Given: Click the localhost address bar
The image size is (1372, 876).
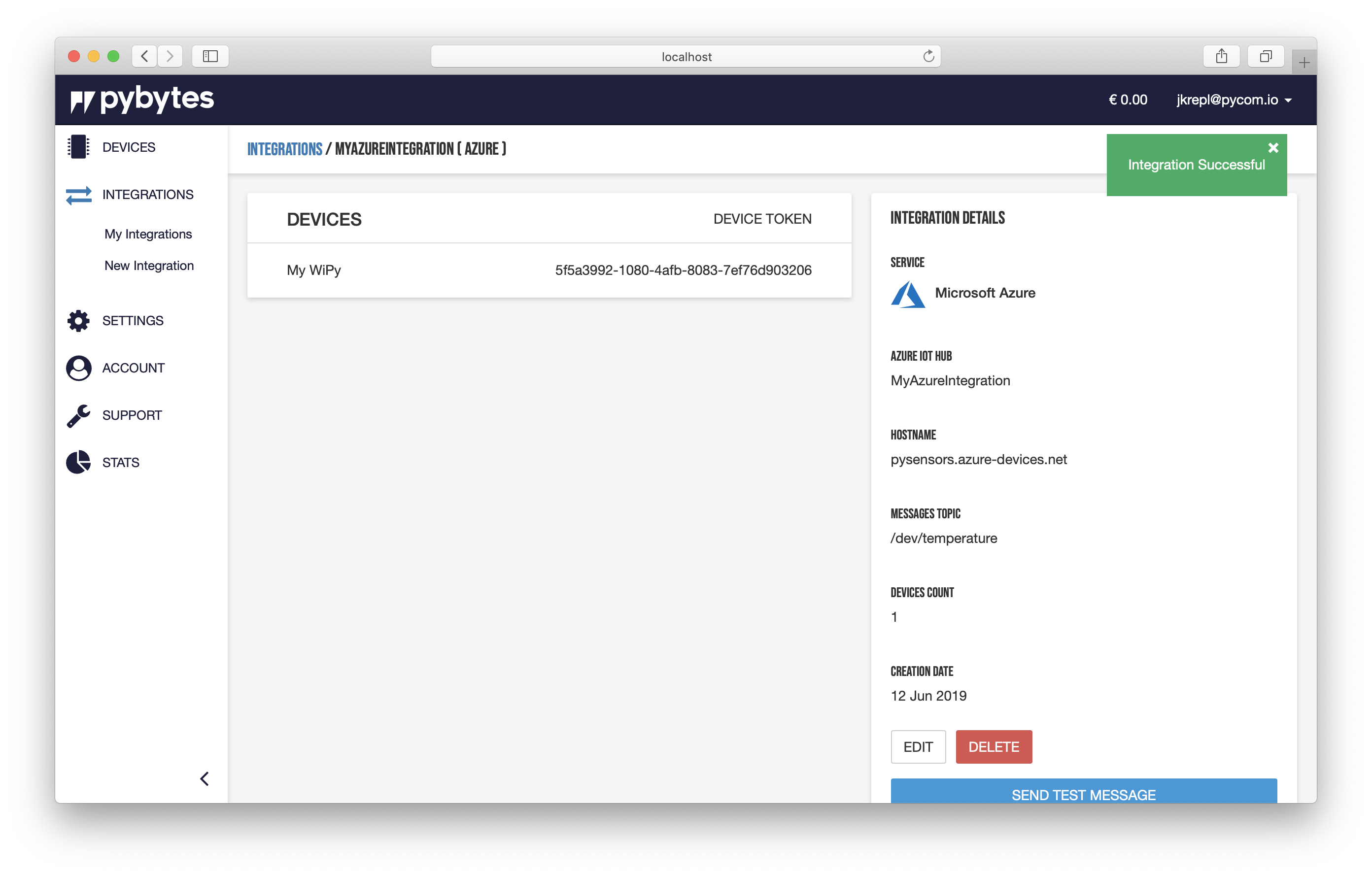Looking at the screenshot, I should pos(686,56).
